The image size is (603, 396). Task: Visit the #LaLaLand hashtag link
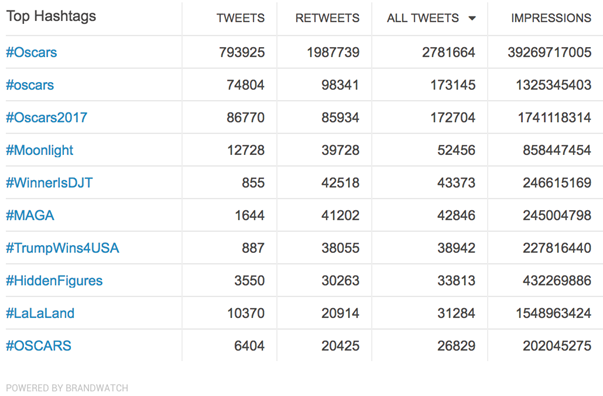point(40,313)
